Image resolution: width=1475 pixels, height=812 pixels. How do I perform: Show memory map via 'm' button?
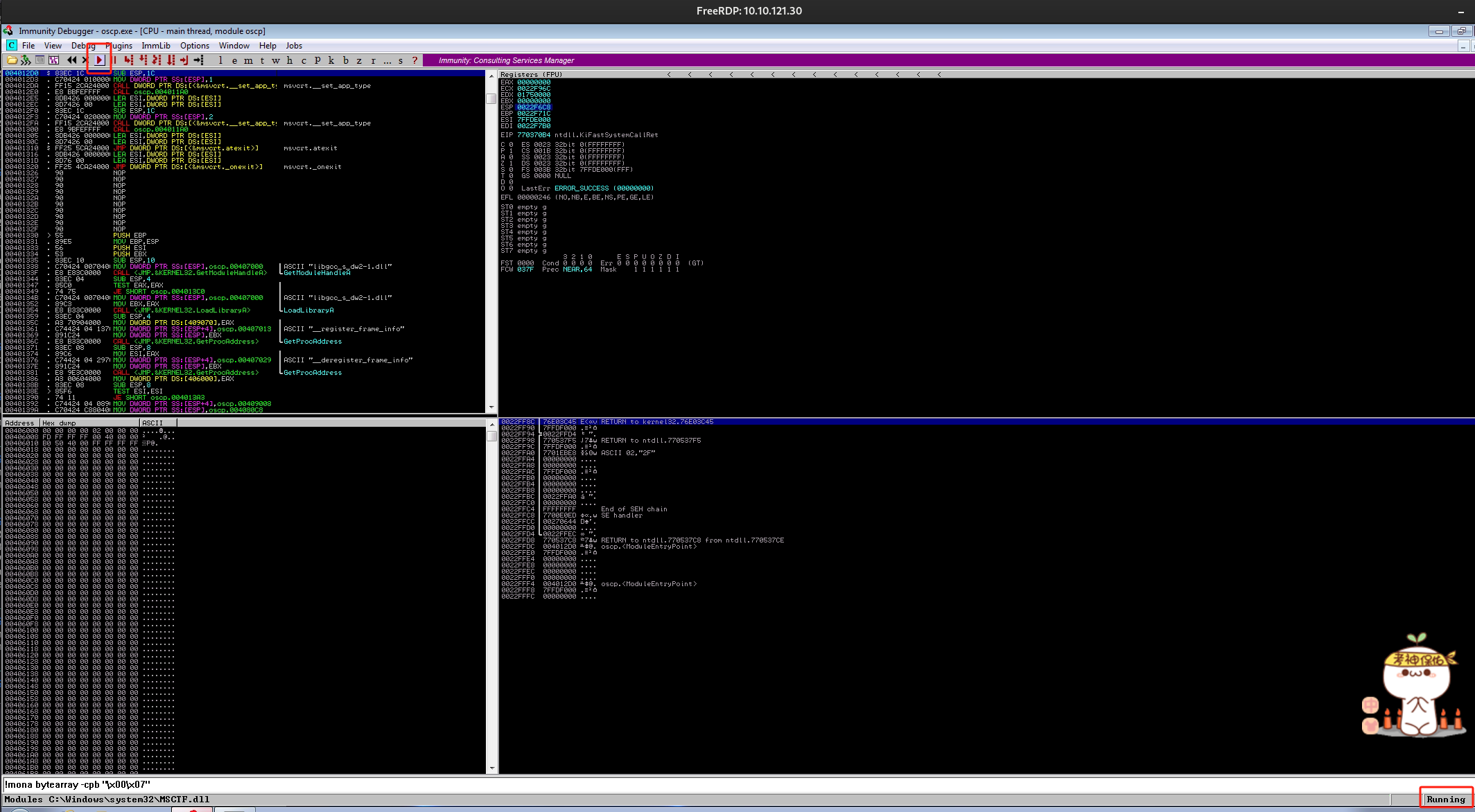point(248,60)
